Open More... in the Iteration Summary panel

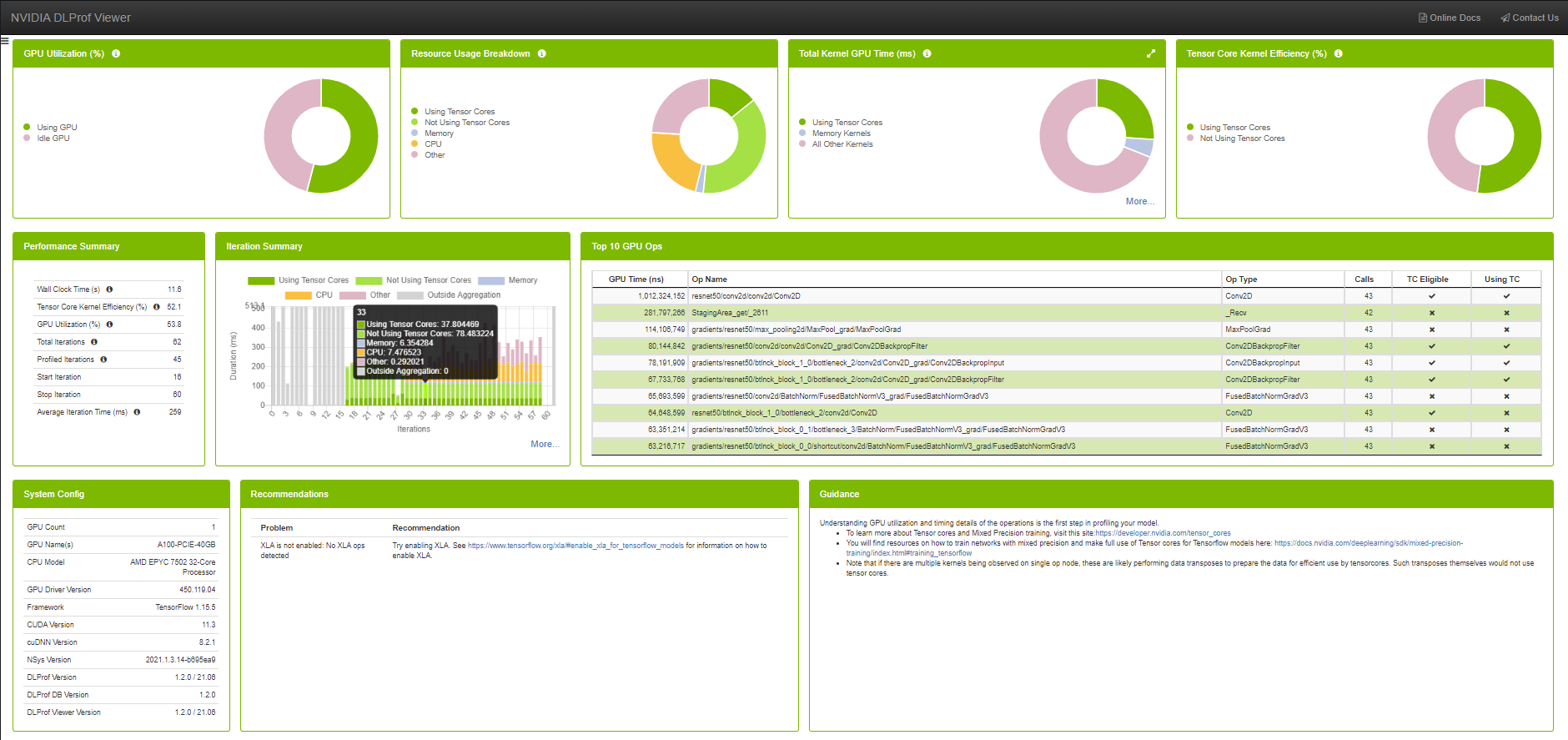545,444
